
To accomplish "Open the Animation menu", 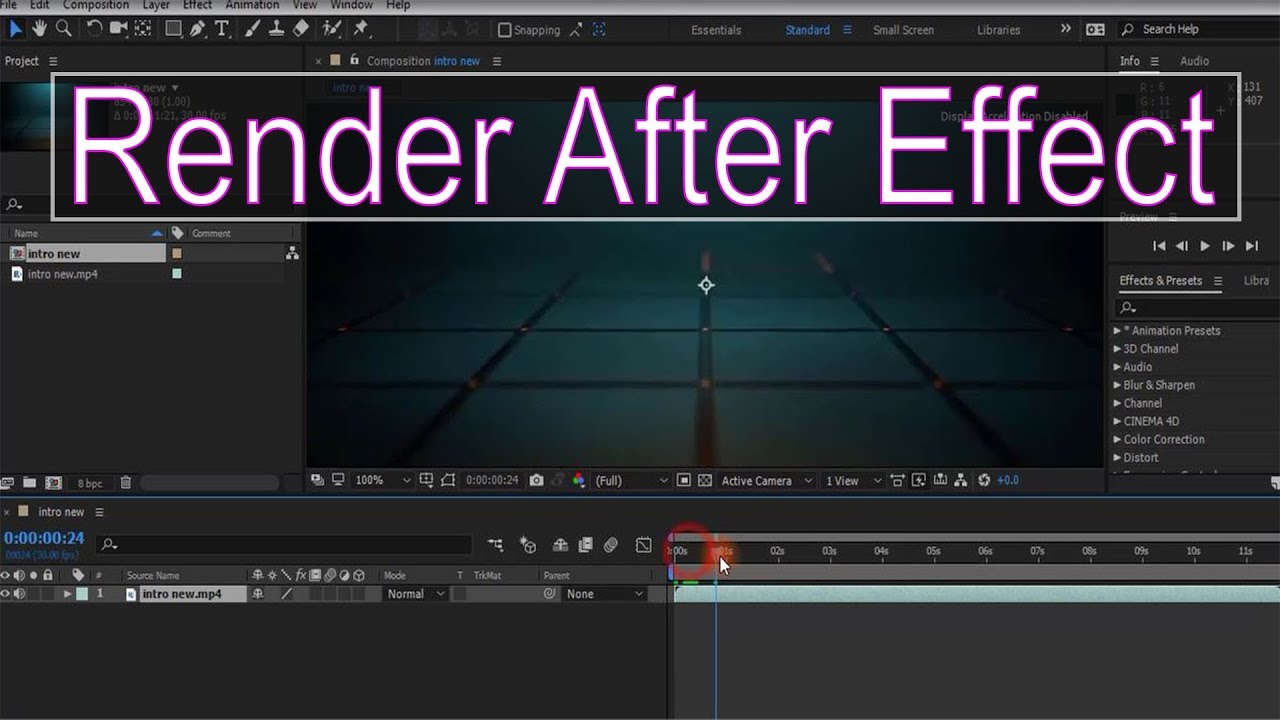I will [x=252, y=5].
